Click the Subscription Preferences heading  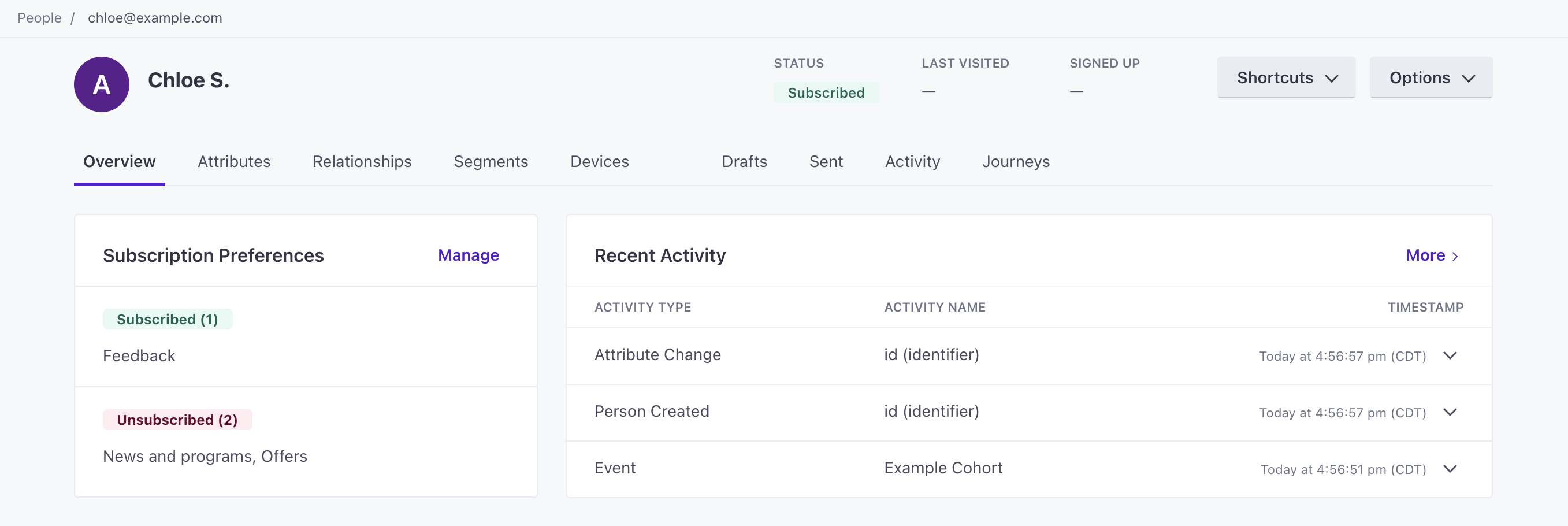point(213,255)
